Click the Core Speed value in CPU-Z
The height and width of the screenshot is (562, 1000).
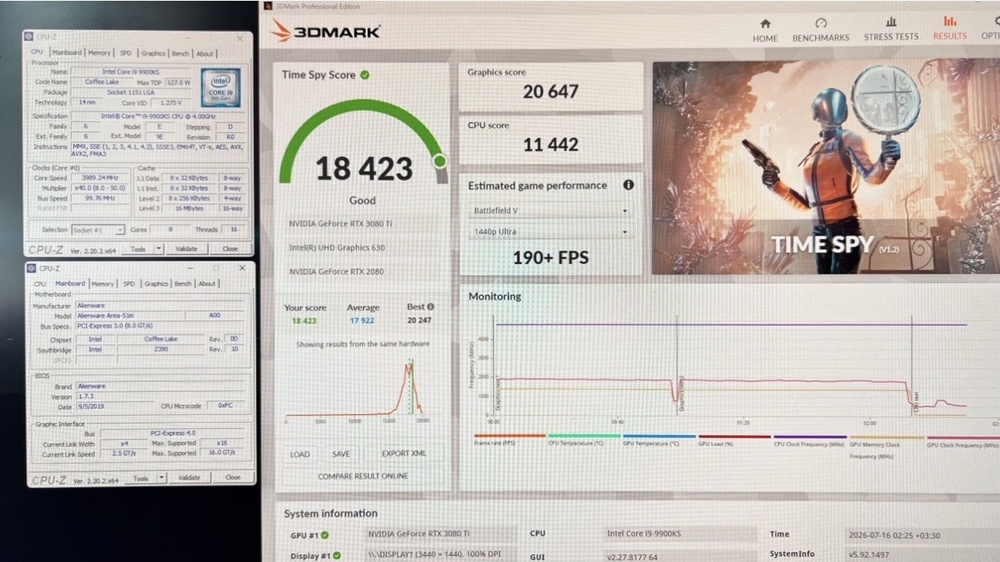pos(100,178)
